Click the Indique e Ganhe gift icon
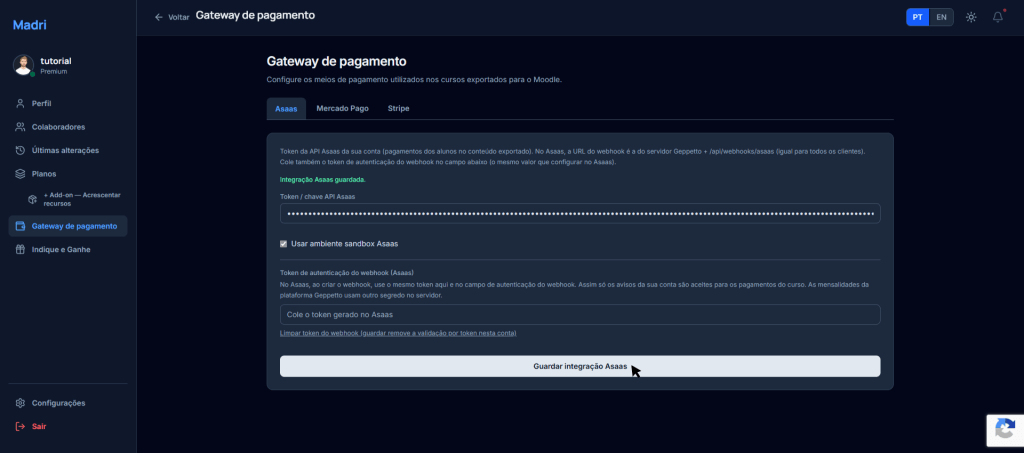The image size is (1024, 453). click(21, 249)
